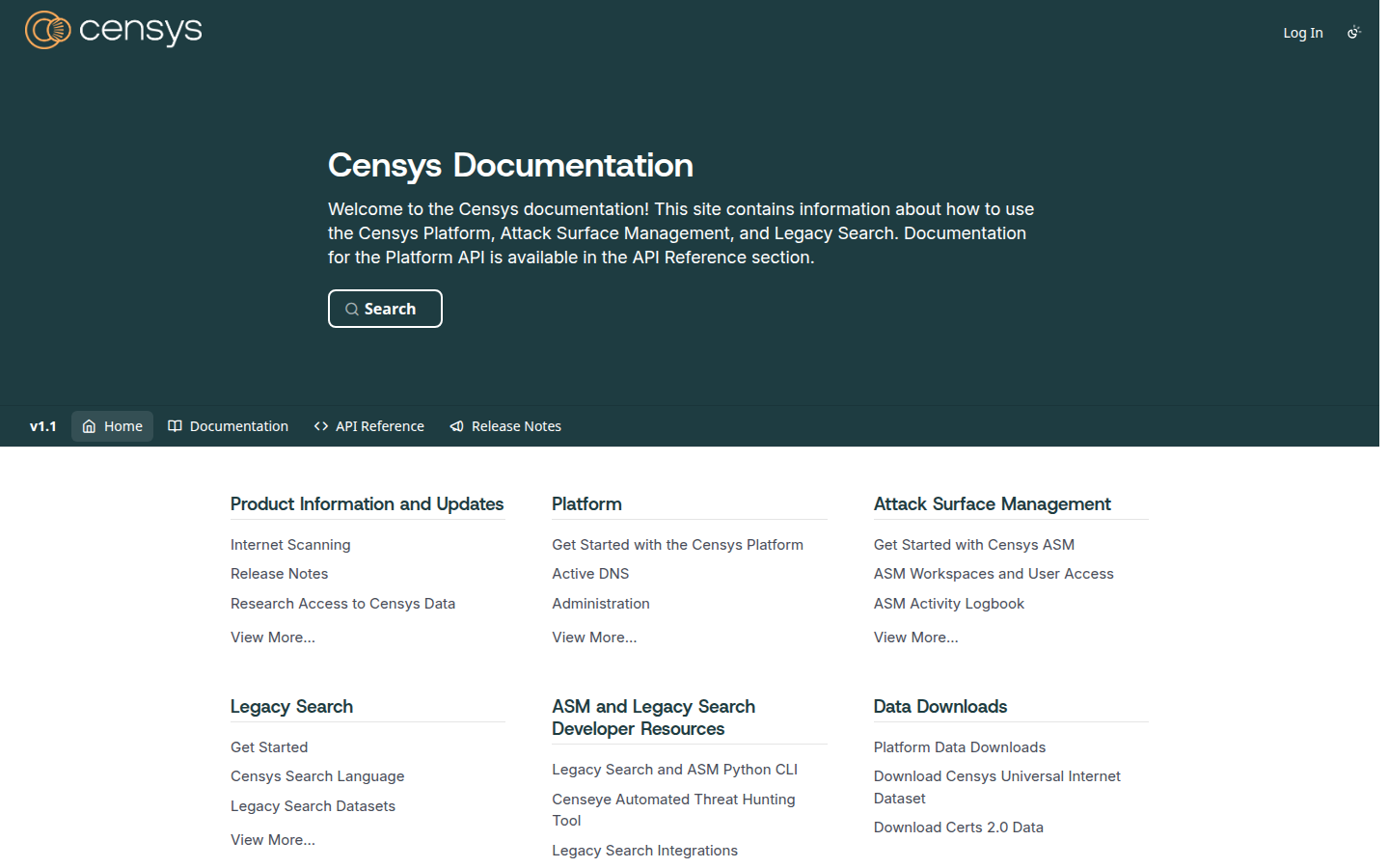1389x868 pixels.
Task: Open the Search button
Action: 385,309
